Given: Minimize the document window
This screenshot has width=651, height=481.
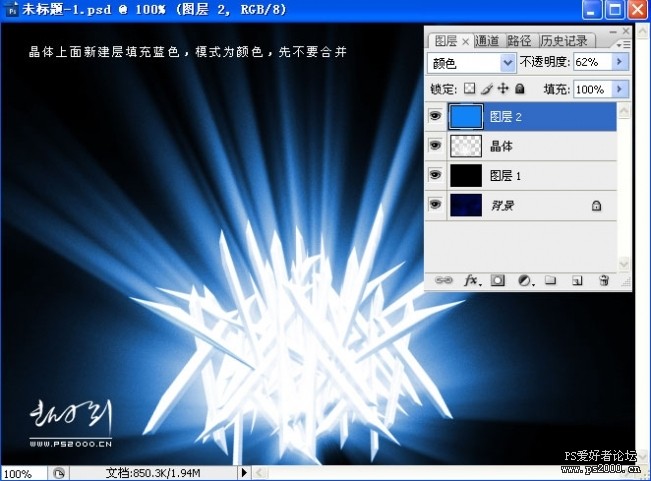Looking at the screenshot, I should (x=592, y=10).
